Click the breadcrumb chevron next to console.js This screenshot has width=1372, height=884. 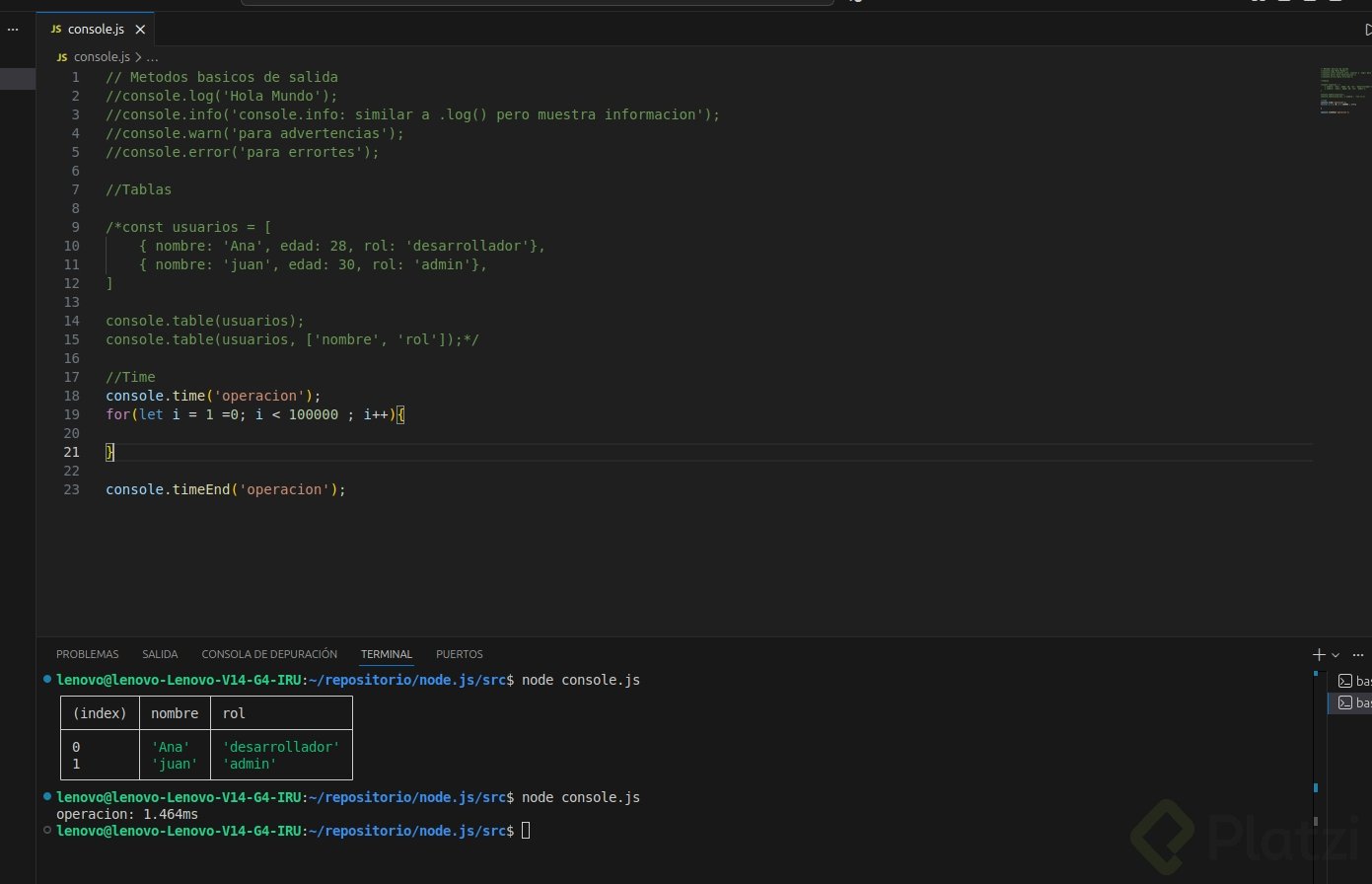138,57
